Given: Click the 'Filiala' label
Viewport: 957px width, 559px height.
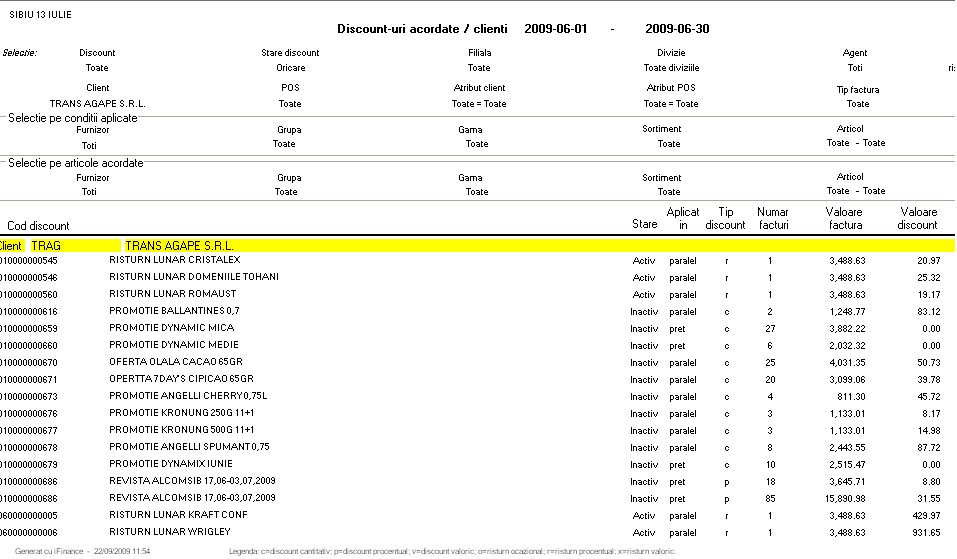Looking at the screenshot, I should point(480,53).
